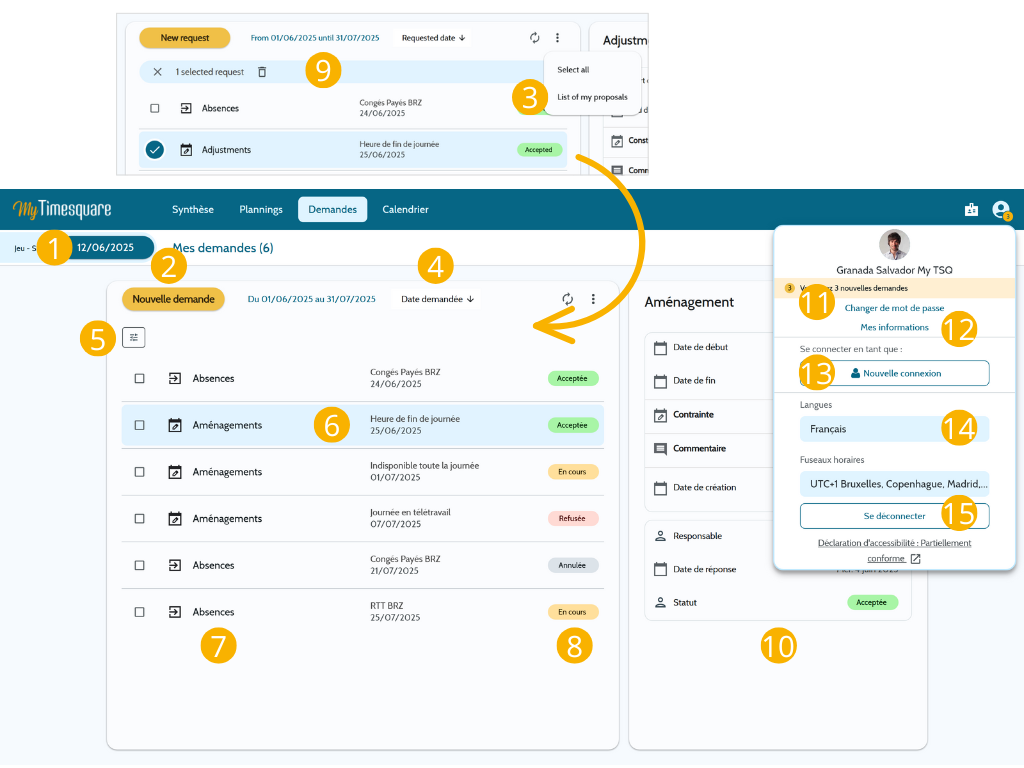The image size is (1024, 768).
Task: Close selection with the X icon
Action: (x=157, y=72)
